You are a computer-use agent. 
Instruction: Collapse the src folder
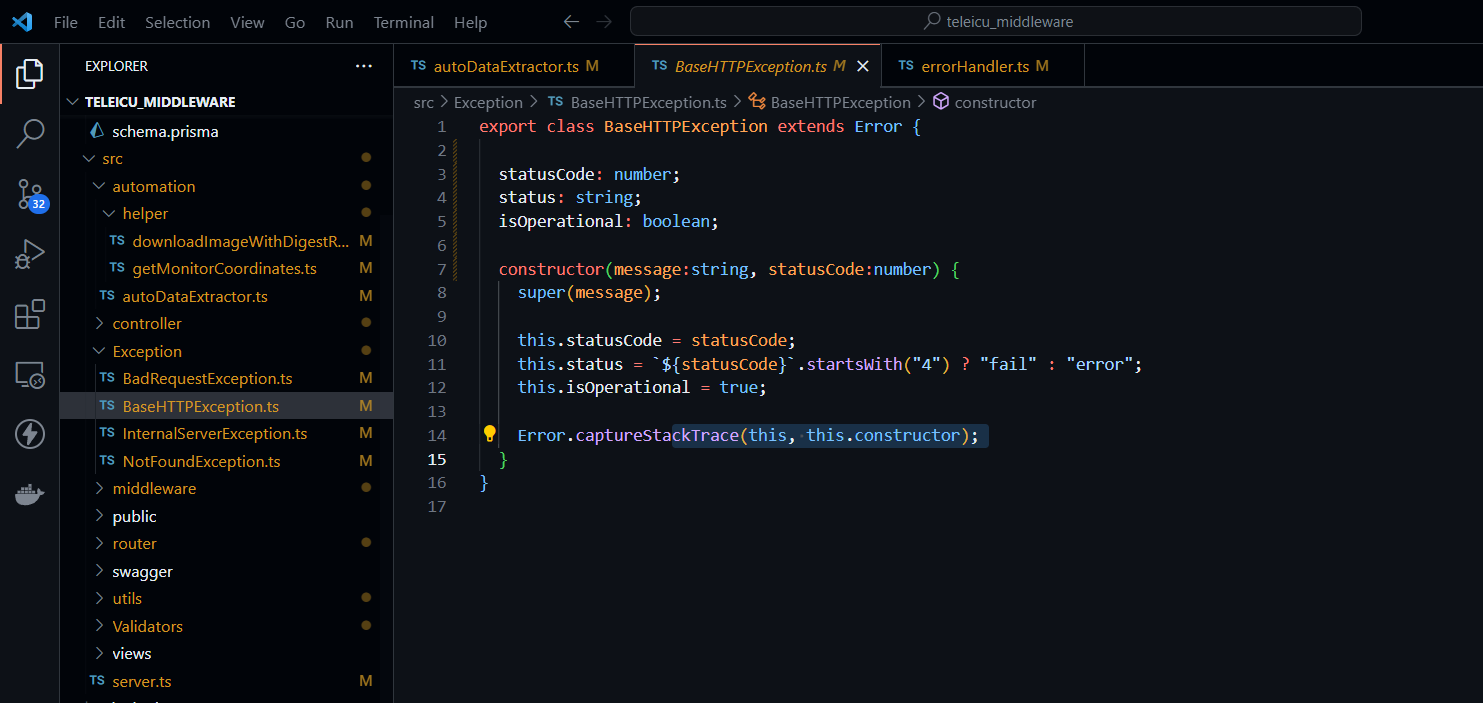click(112, 159)
